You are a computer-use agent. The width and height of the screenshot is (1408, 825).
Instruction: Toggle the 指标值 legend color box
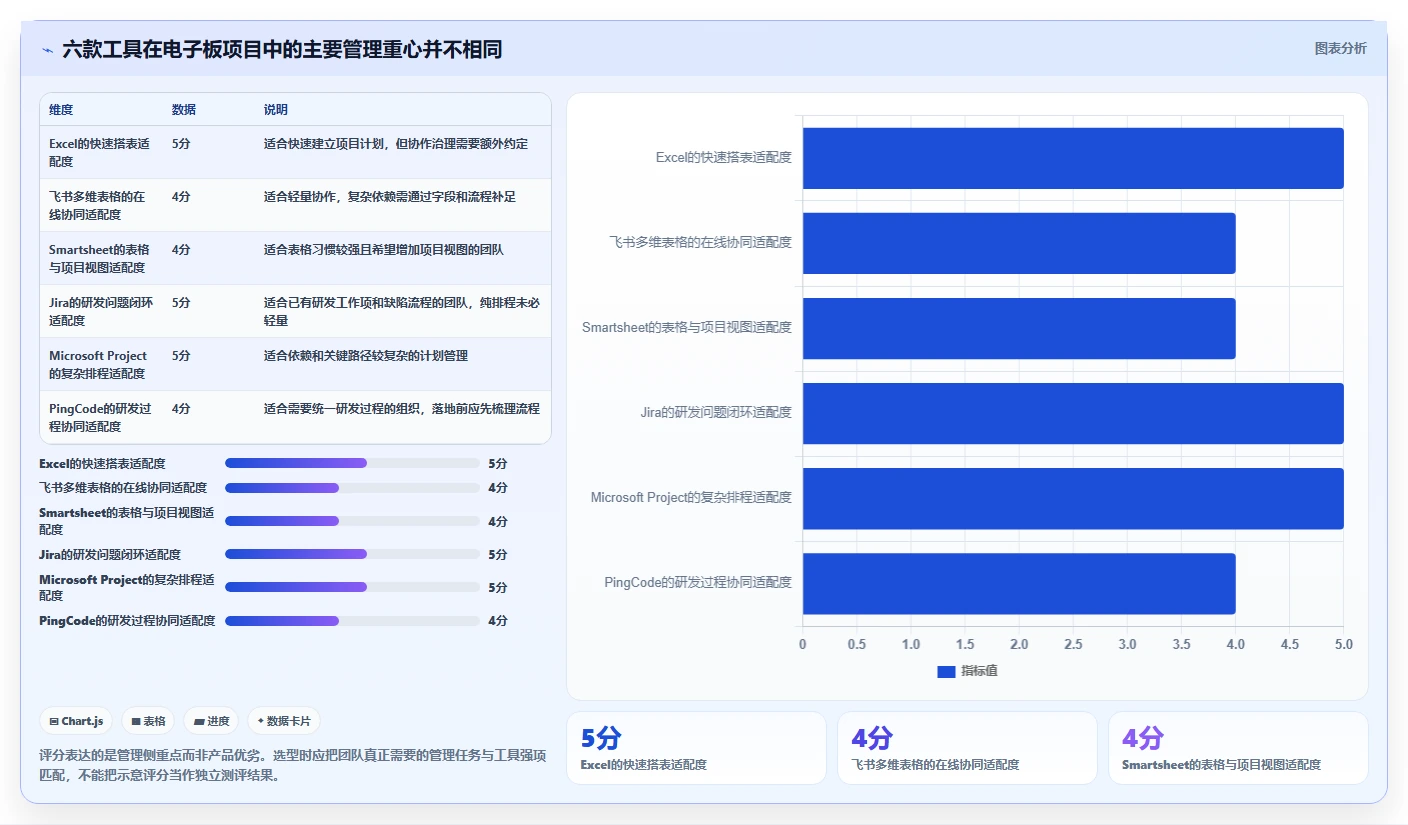tap(946, 671)
